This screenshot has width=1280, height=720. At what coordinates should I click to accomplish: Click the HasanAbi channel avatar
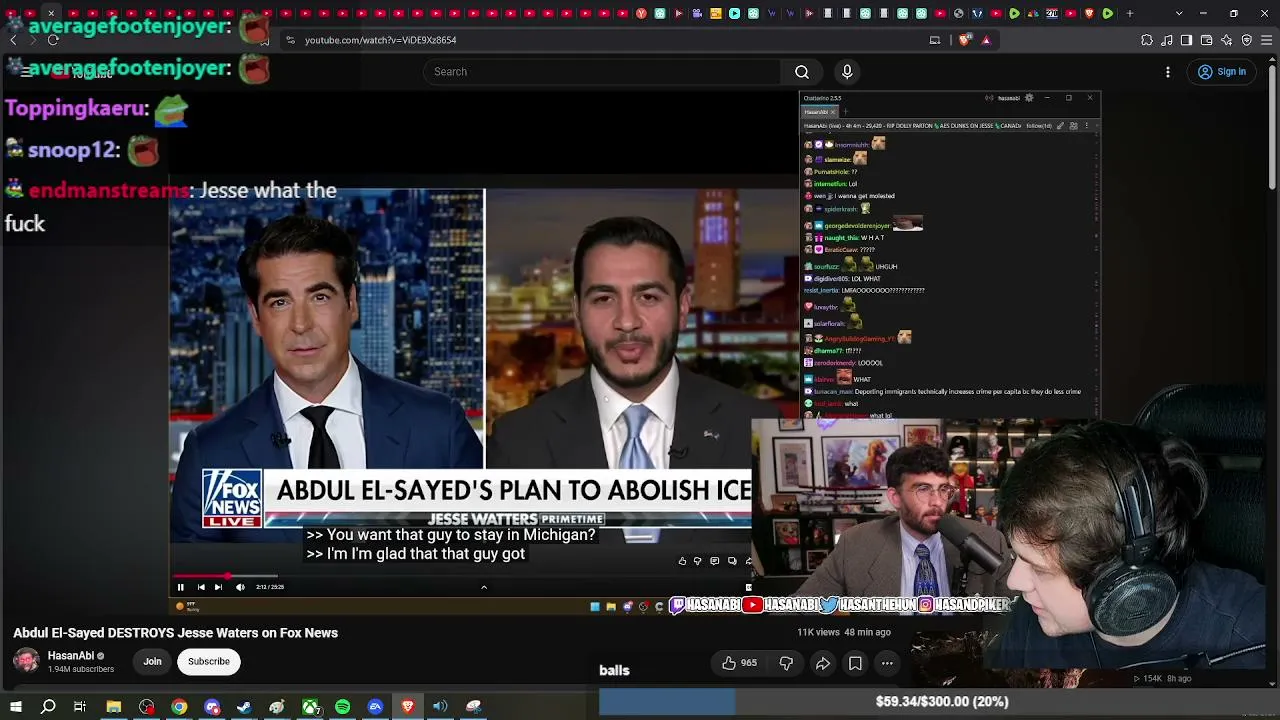26,661
